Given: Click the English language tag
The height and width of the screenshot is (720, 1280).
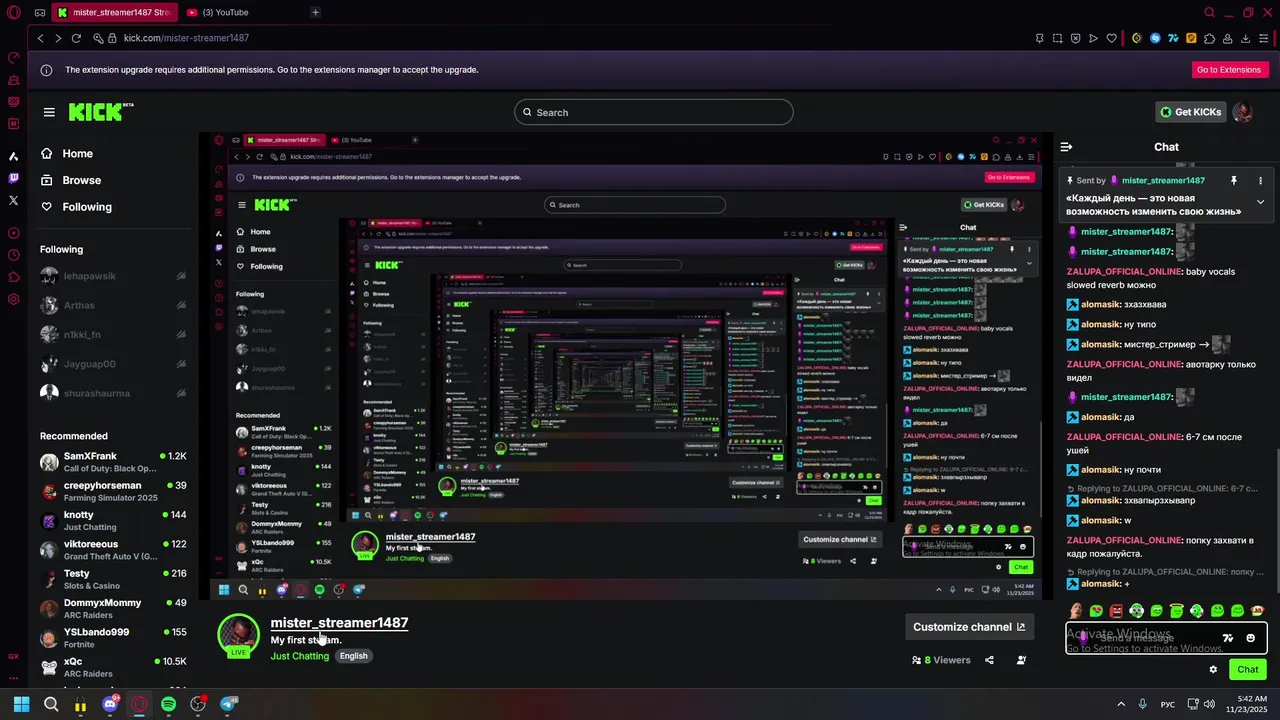Looking at the screenshot, I should (353, 656).
